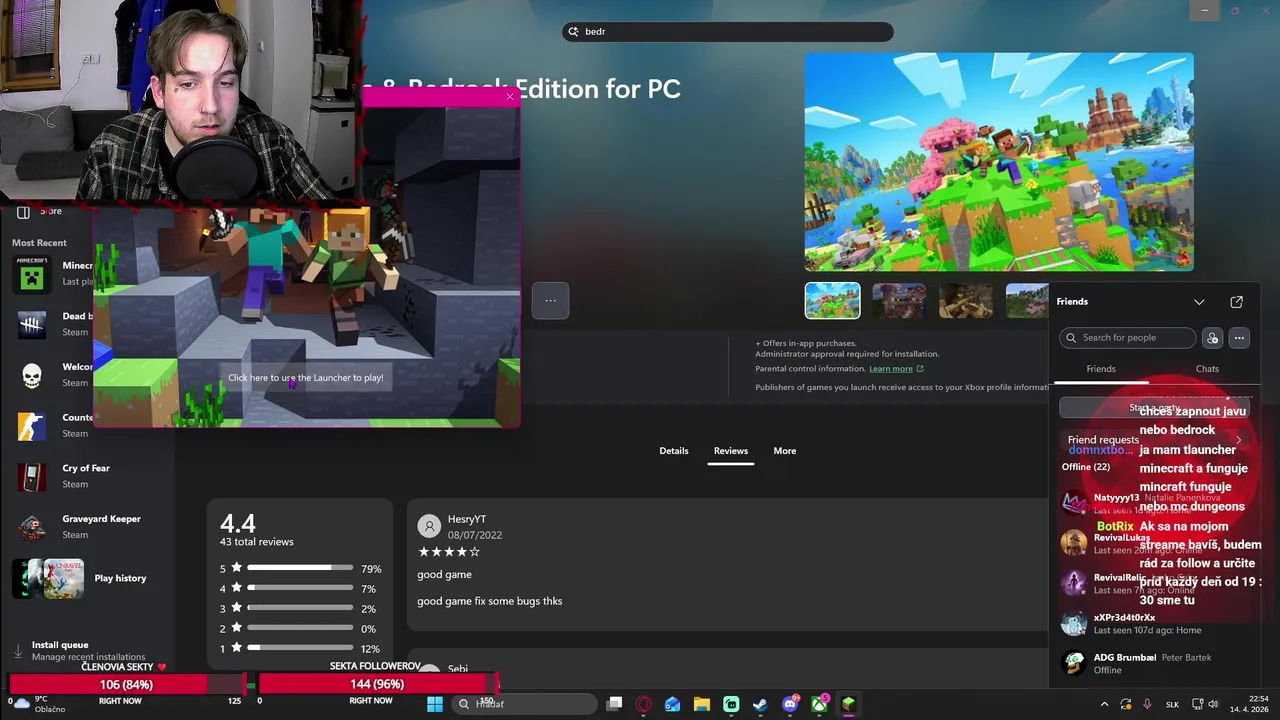
Task: Open weather widget on taskbar
Action: click(38, 704)
